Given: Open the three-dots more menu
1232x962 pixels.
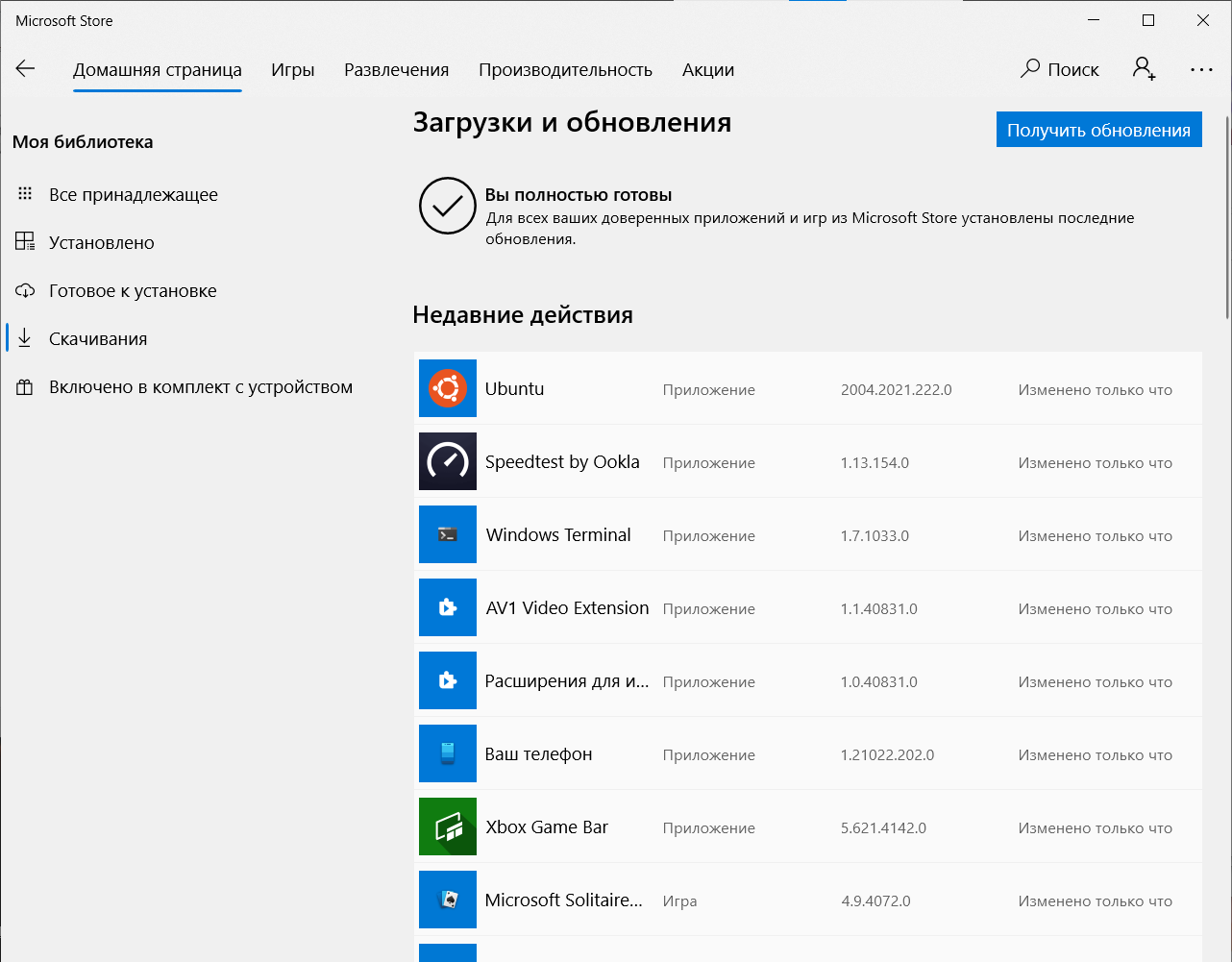Looking at the screenshot, I should point(1201,69).
